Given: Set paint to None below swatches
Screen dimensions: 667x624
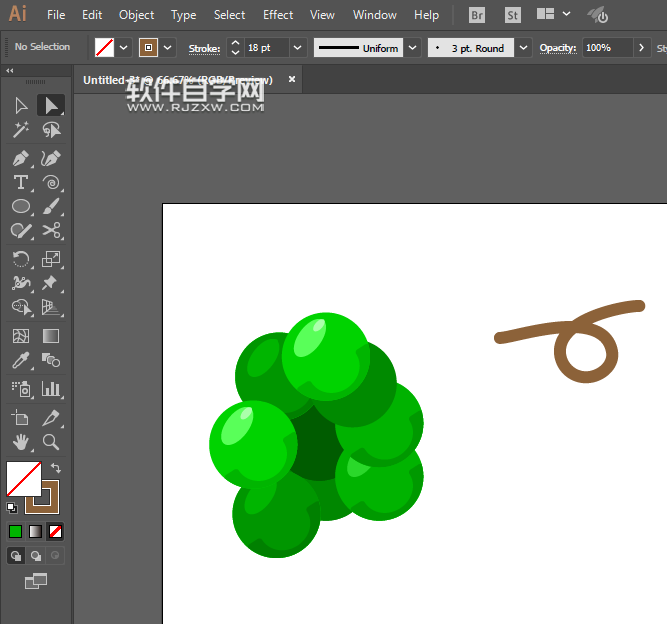Looking at the screenshot, I should (x=56, y=531).
